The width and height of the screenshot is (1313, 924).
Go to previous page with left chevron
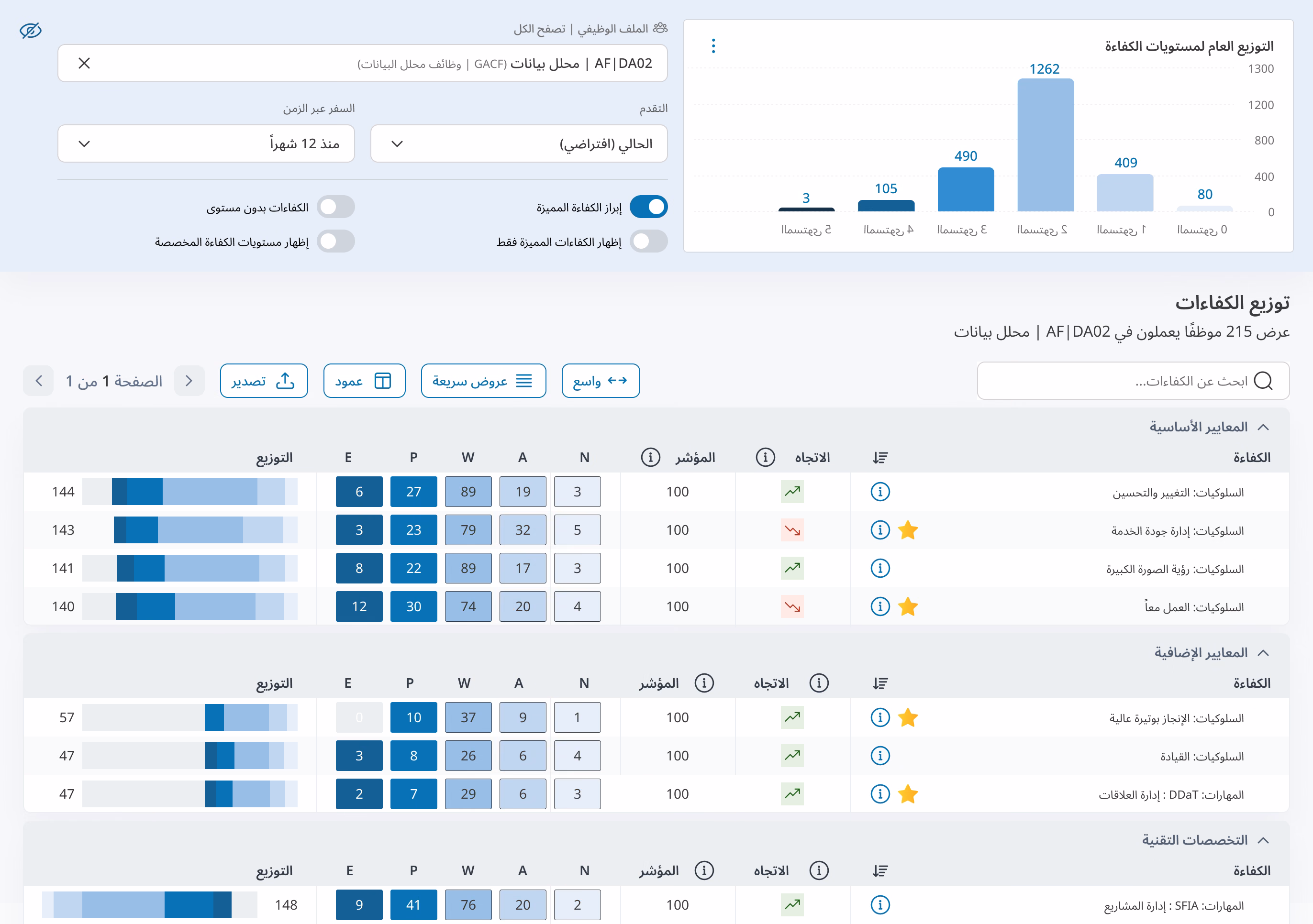[x=38, y=381]
